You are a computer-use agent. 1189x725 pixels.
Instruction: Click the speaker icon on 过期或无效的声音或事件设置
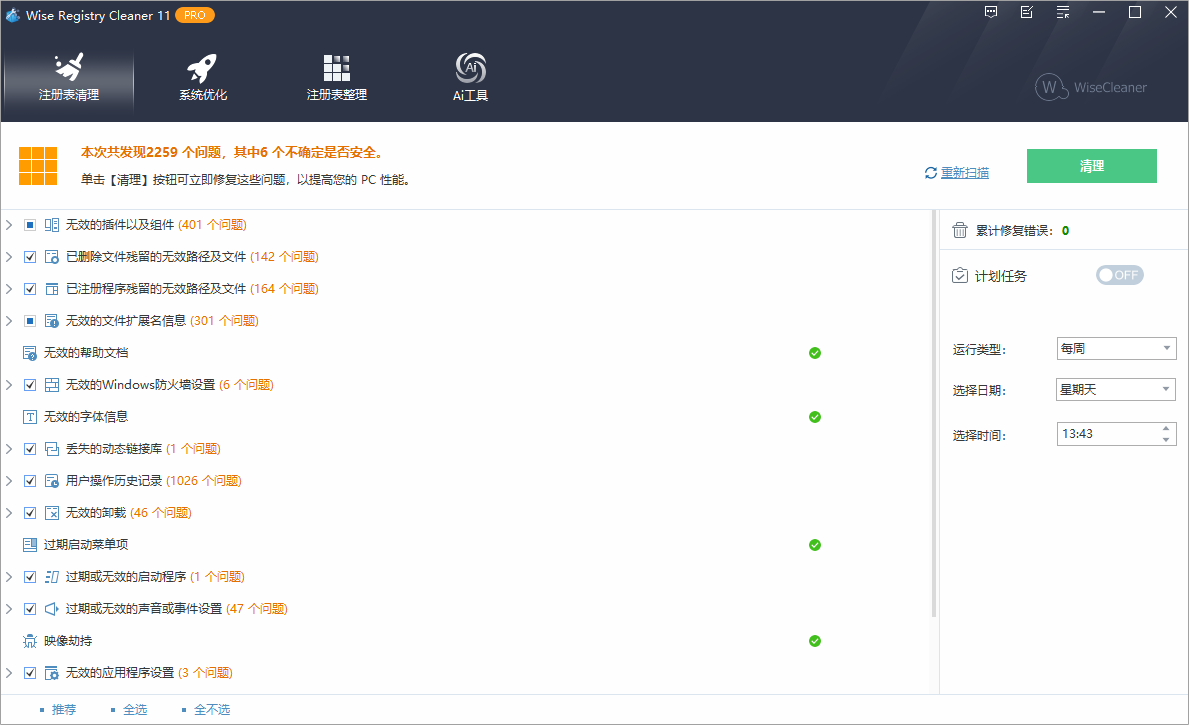pyautogui.click(x=52, y=608)
